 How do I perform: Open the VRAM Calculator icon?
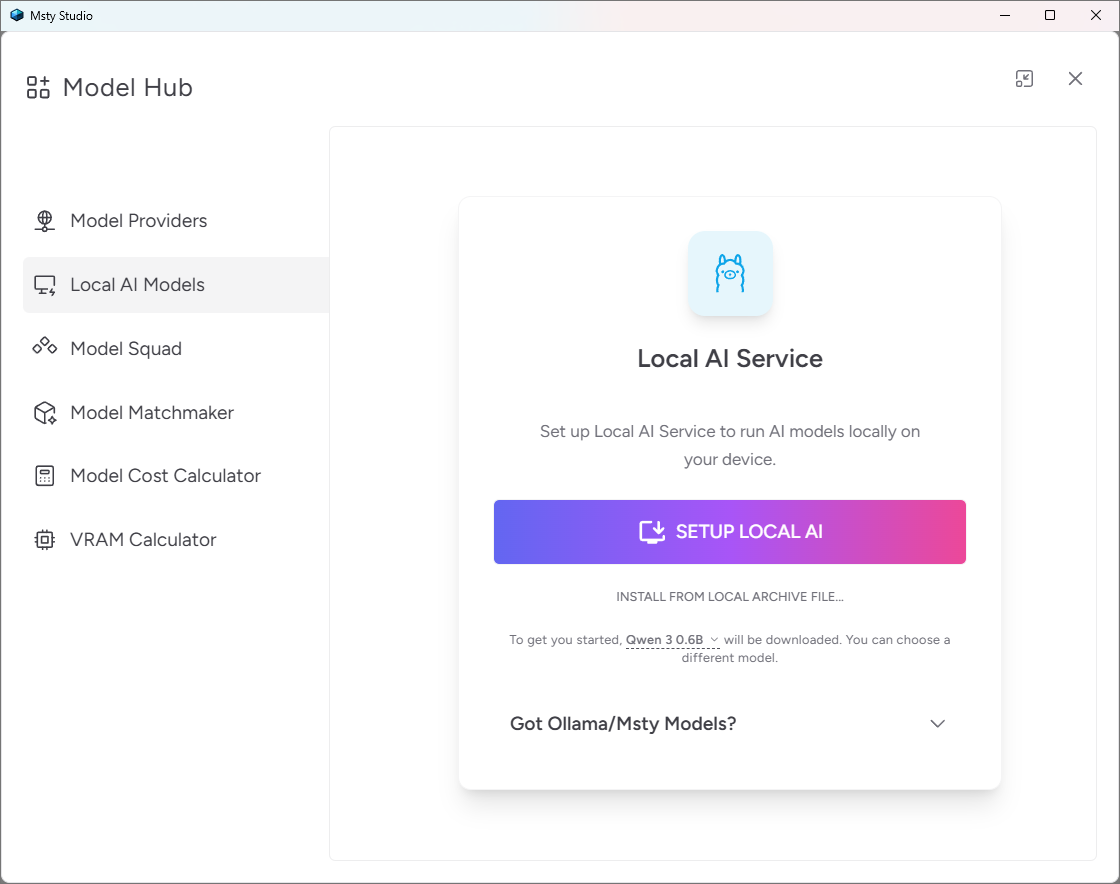point(44,539)
